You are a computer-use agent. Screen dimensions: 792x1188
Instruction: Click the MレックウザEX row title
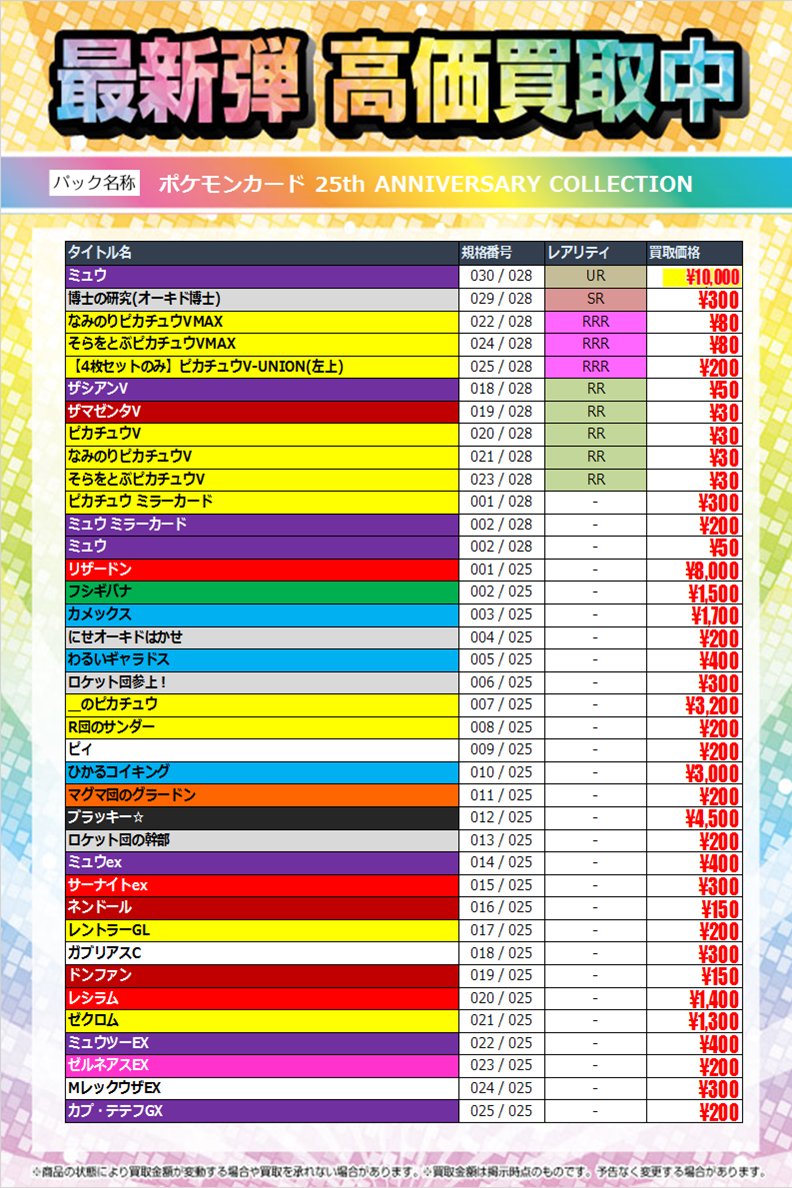pyautogui.click(x=261, y=1087)
